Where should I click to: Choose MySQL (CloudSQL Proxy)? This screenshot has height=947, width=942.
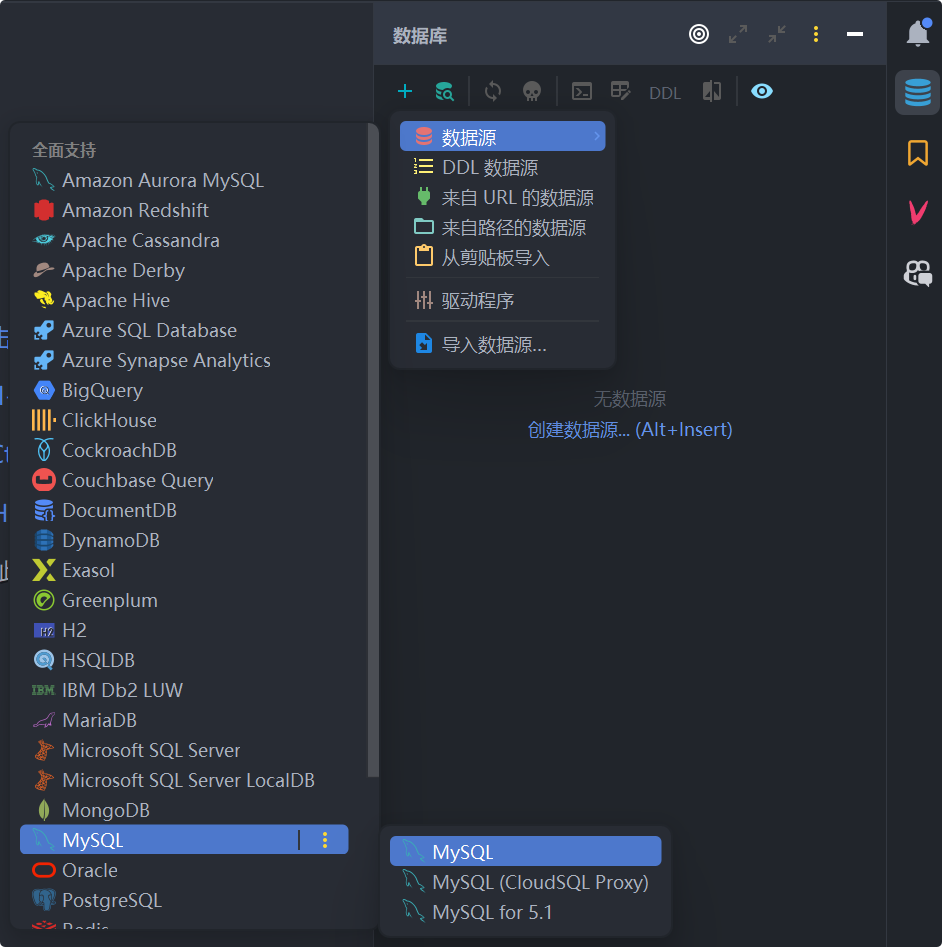(x=525, y=882)
